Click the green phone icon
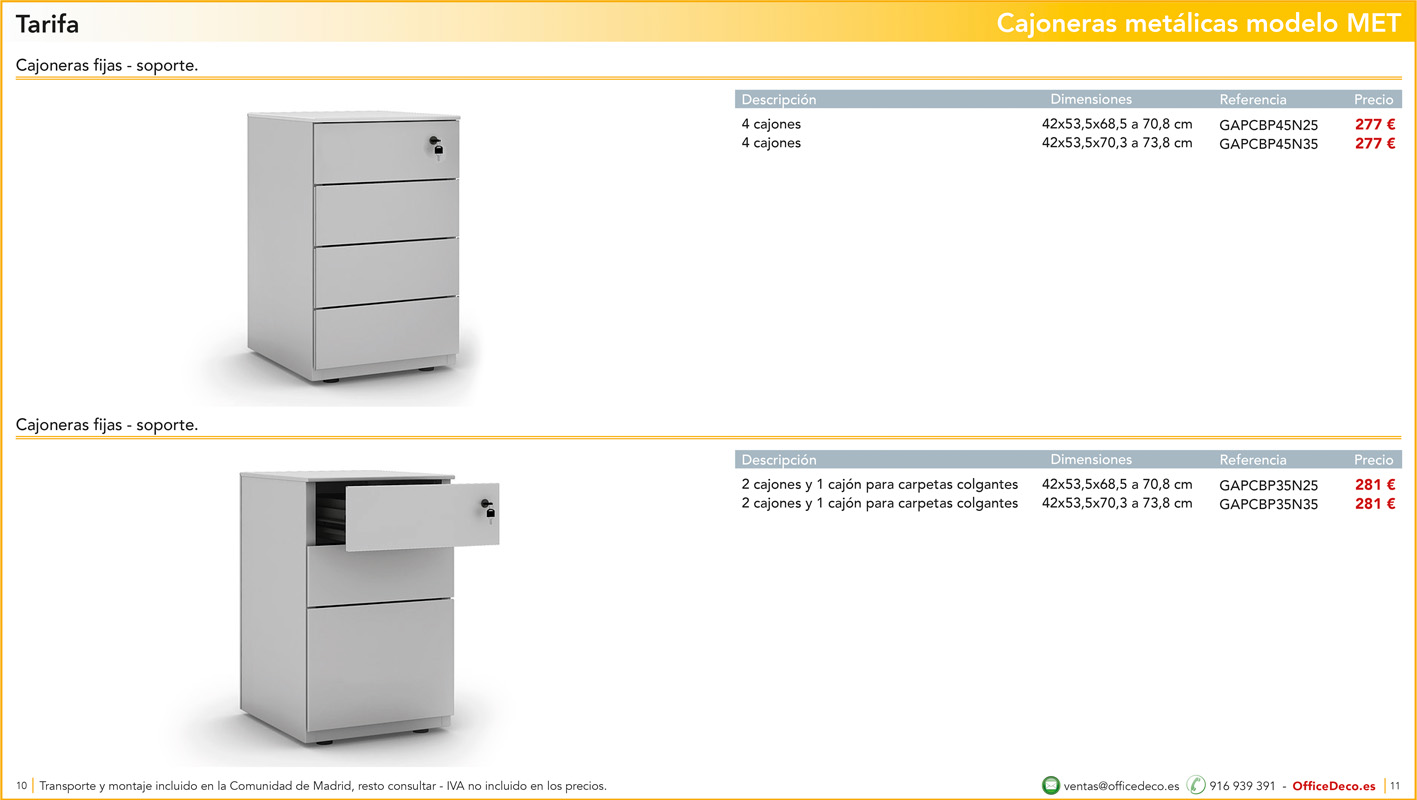 pyautogui.click(x=1196, y=786)
